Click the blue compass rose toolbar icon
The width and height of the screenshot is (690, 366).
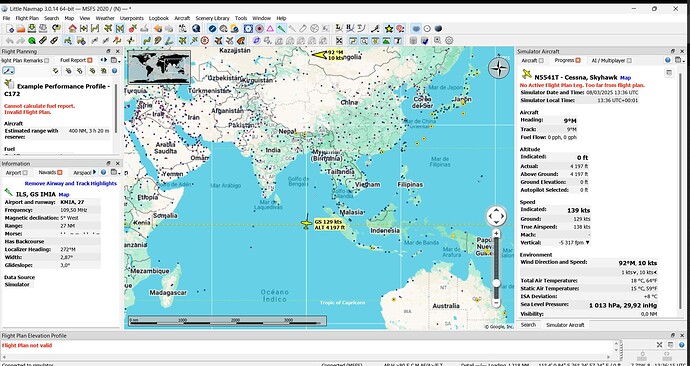pos(212,29)
